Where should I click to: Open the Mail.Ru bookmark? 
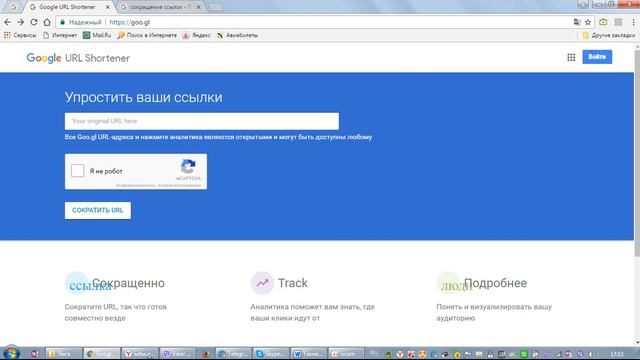tap(97, 36)
